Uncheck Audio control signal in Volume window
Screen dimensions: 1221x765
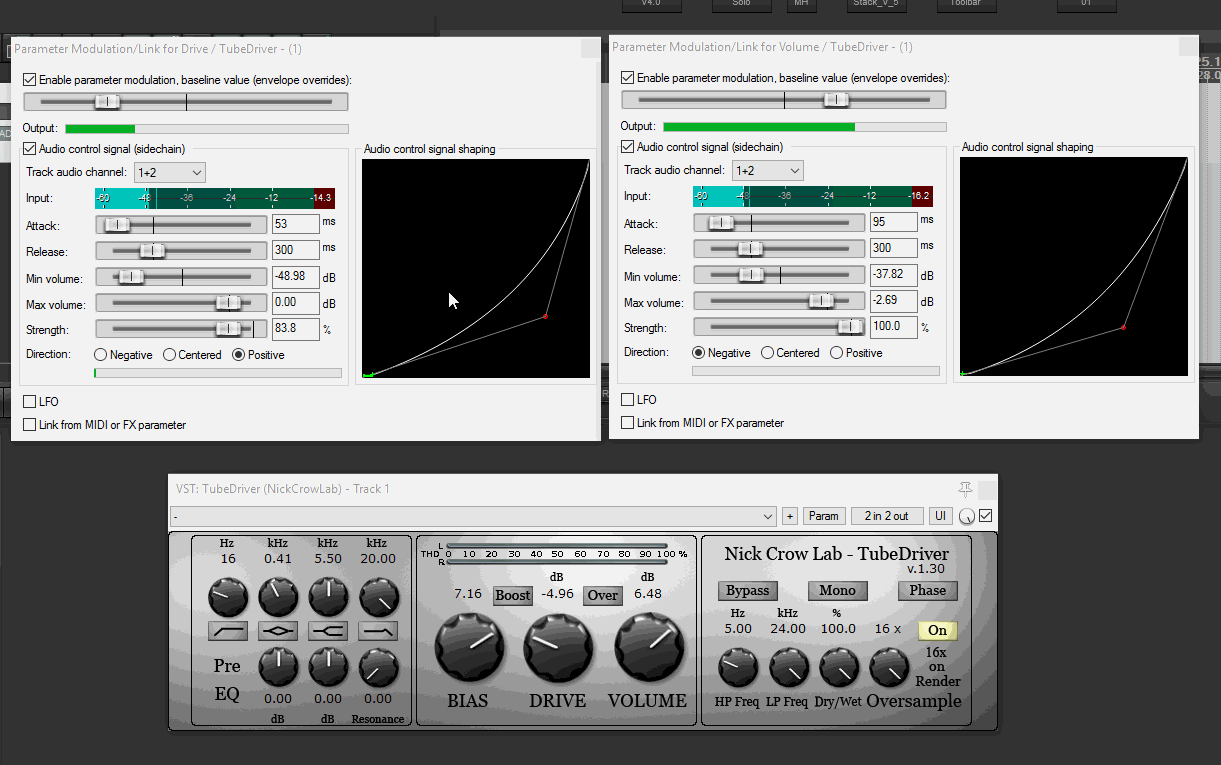(x=628, y=146)
